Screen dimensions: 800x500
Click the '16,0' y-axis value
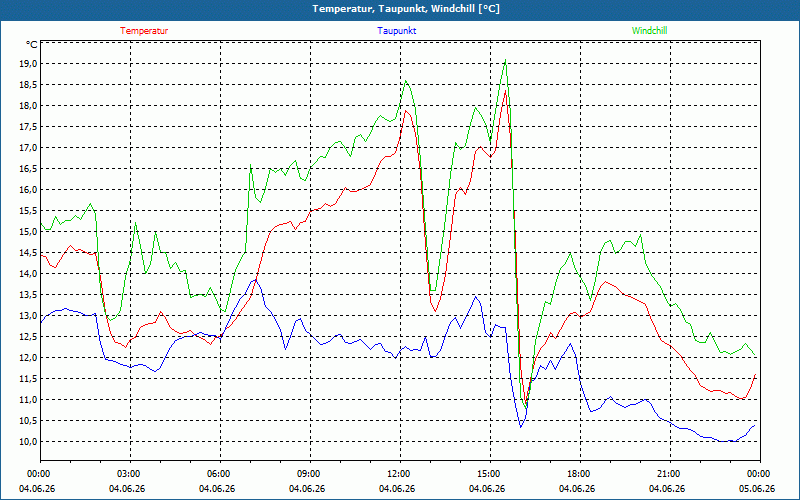[28, 190]
